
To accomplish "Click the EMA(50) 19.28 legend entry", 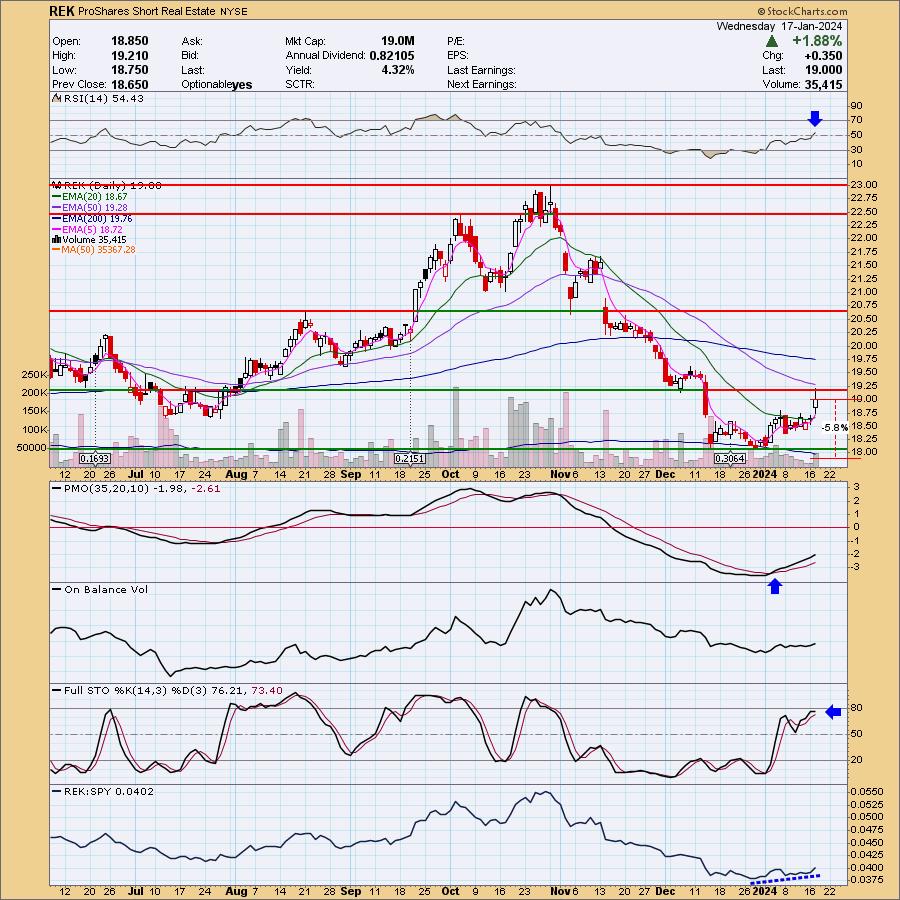I will (91, 207).
